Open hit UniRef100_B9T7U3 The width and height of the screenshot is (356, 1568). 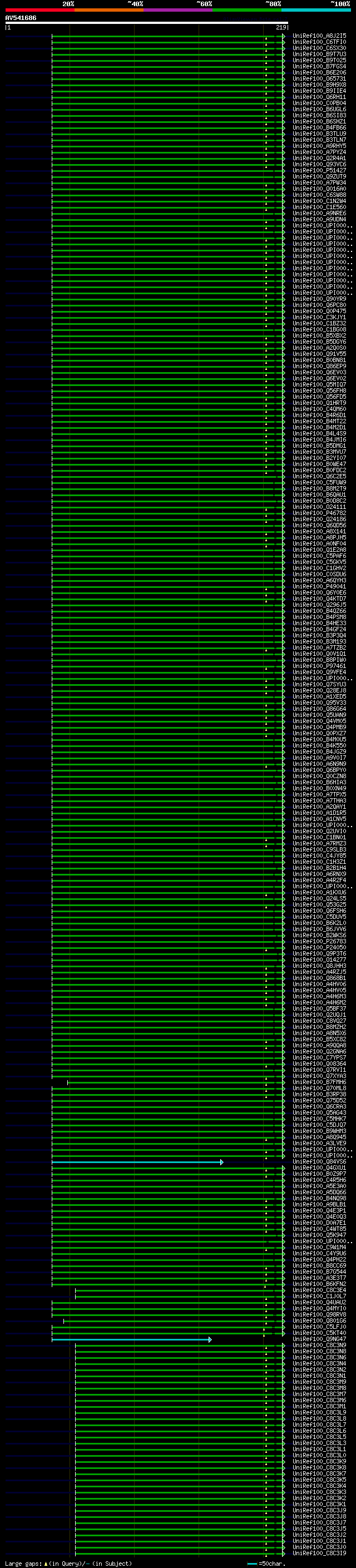[319, 54]
